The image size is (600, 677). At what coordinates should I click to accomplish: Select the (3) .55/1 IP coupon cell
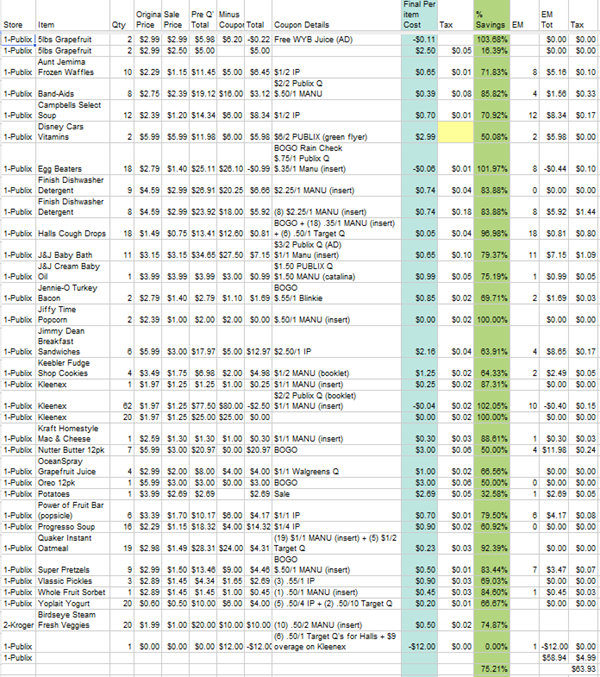(337, 582)
